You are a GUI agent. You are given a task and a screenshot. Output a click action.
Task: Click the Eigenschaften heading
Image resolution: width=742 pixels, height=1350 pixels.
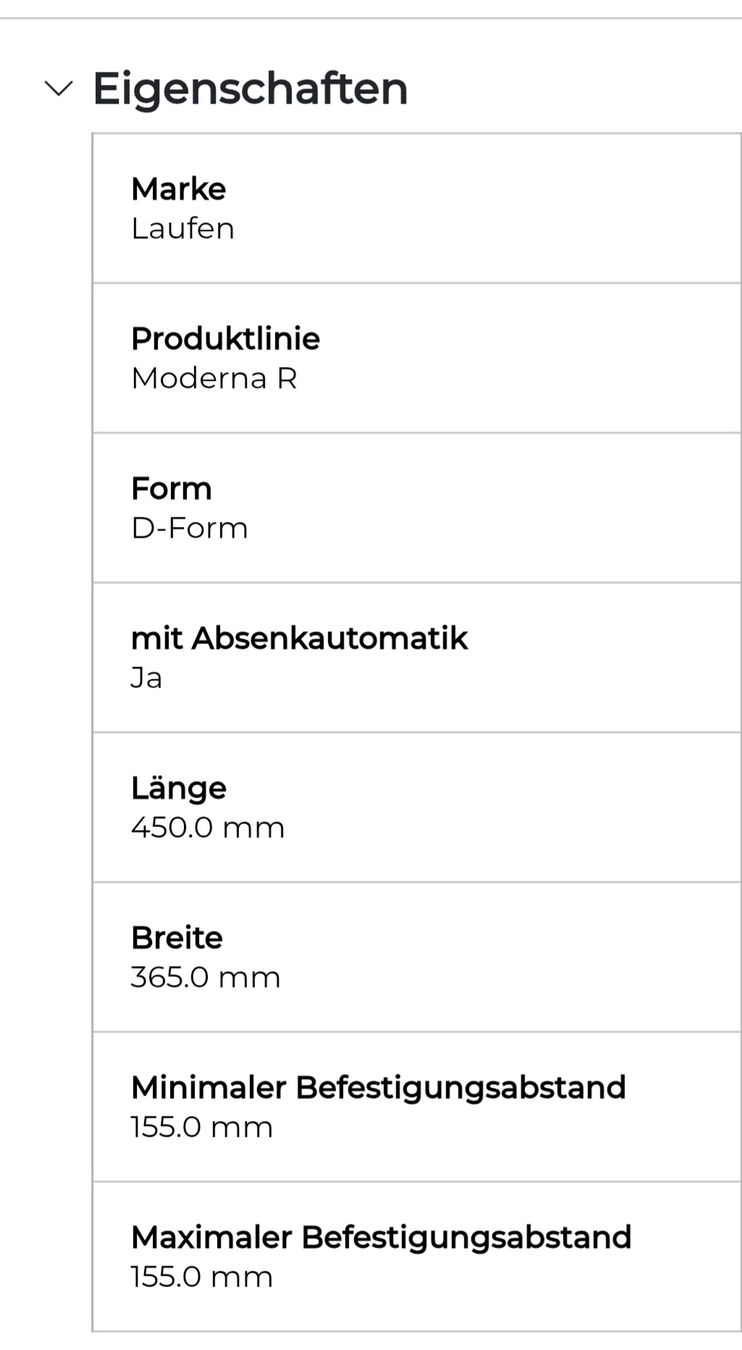pos(250,88)
